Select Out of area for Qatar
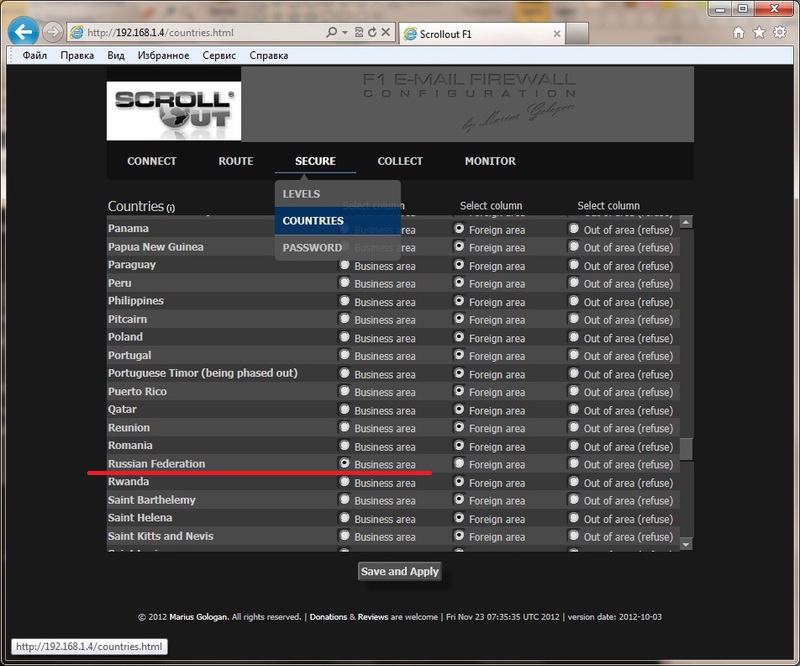800x666 pixels. point(574,409)
